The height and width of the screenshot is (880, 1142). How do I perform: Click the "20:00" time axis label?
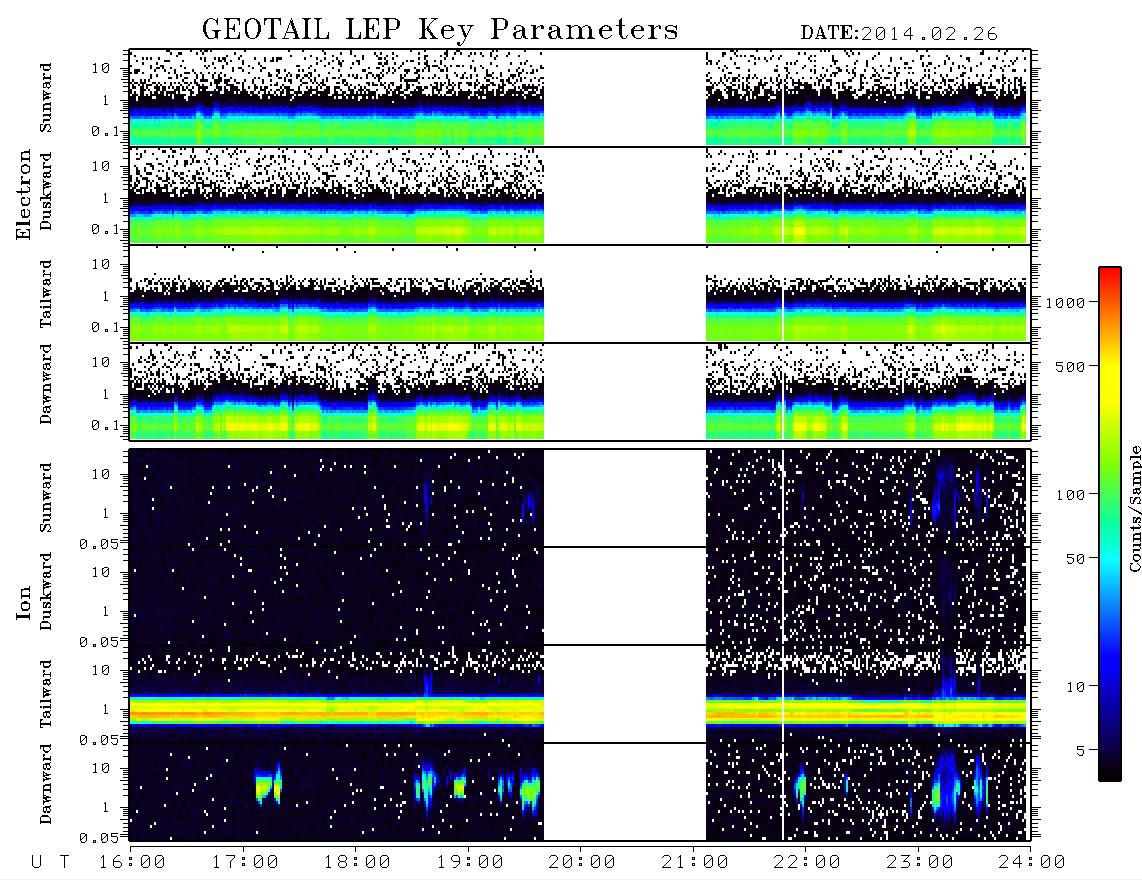point(582,862)
